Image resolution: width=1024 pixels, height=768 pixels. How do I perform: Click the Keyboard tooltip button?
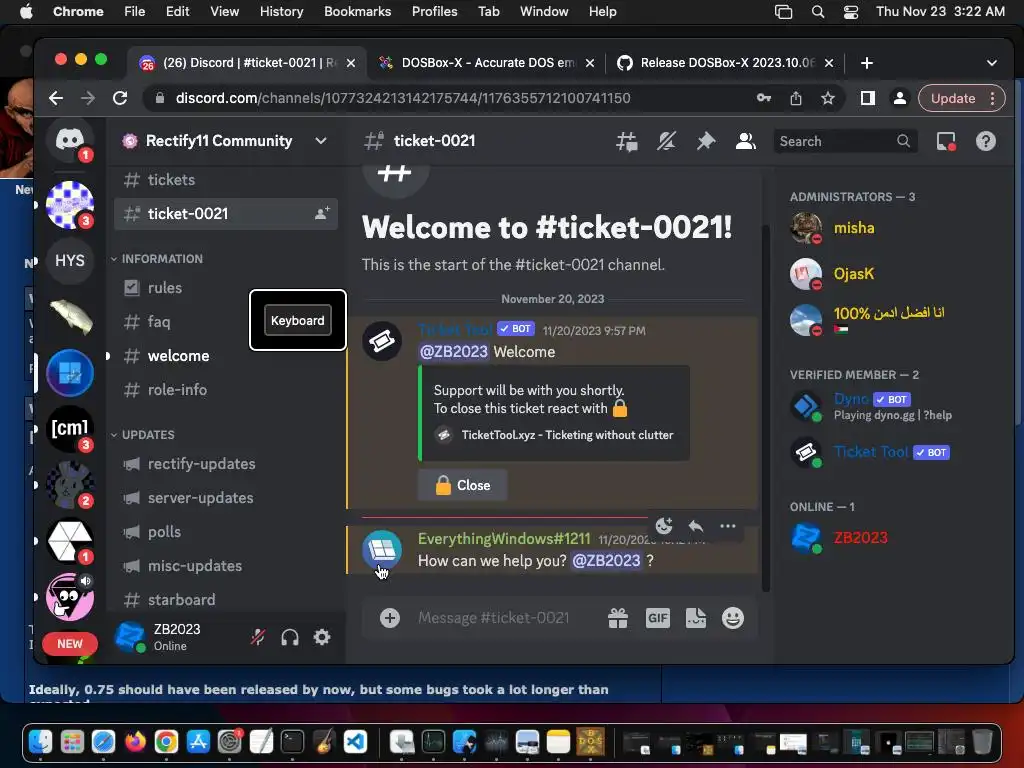click(x=298, y=321)
